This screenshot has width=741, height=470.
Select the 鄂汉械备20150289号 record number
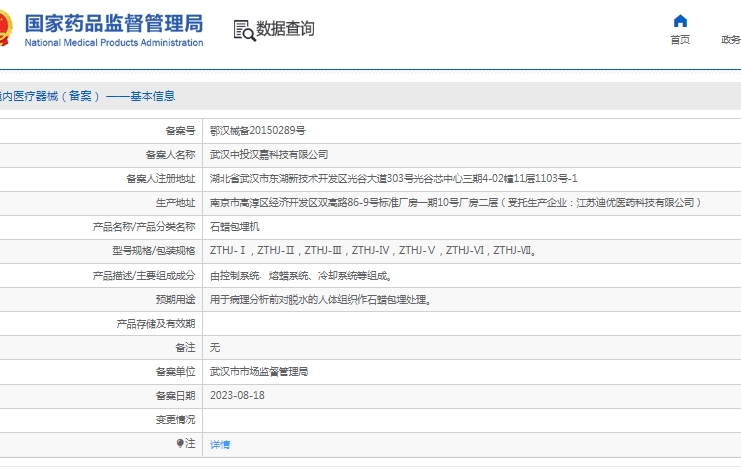[x=258, y=131]
